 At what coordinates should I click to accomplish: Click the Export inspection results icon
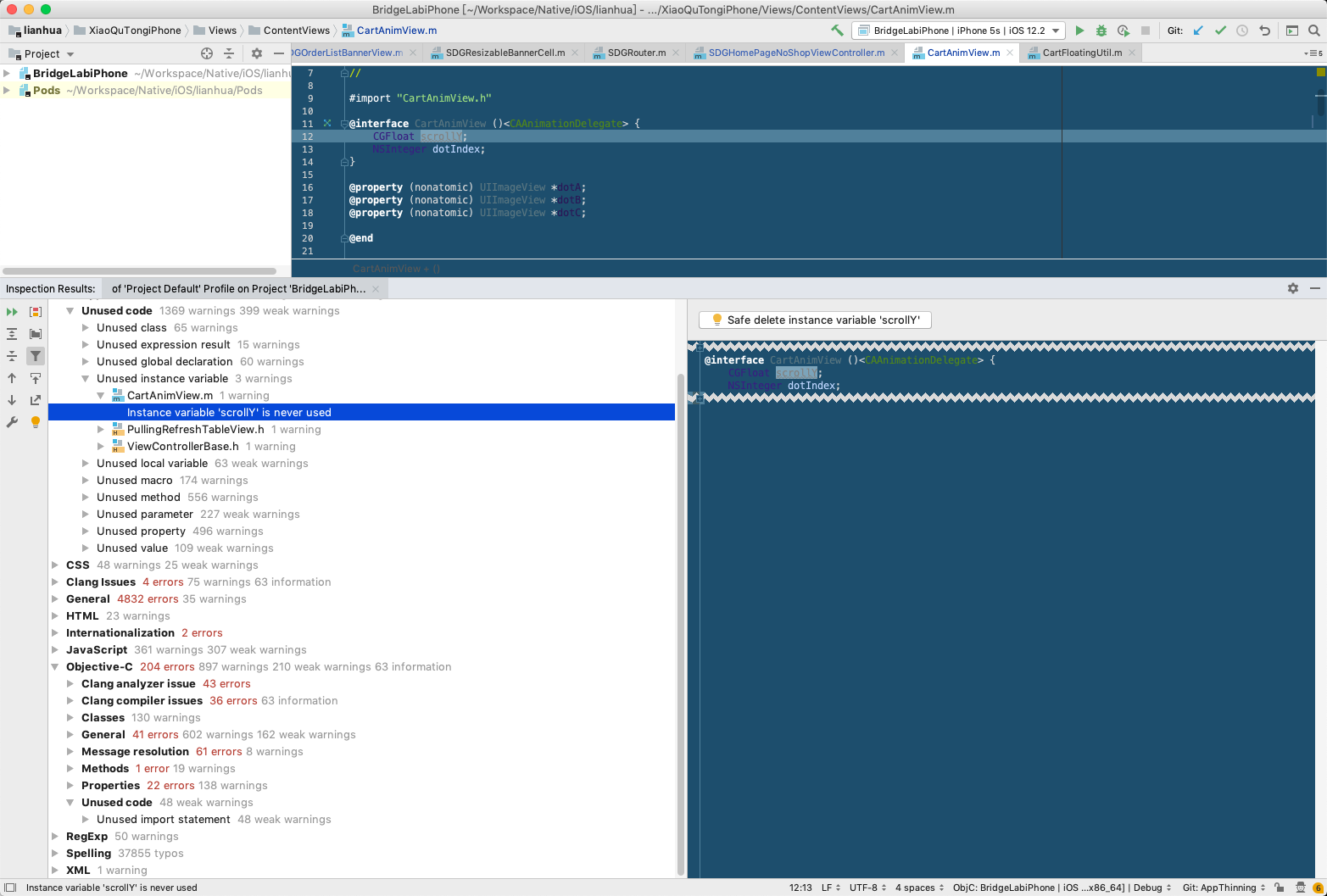pyautogui.click(x=36, y=400)
